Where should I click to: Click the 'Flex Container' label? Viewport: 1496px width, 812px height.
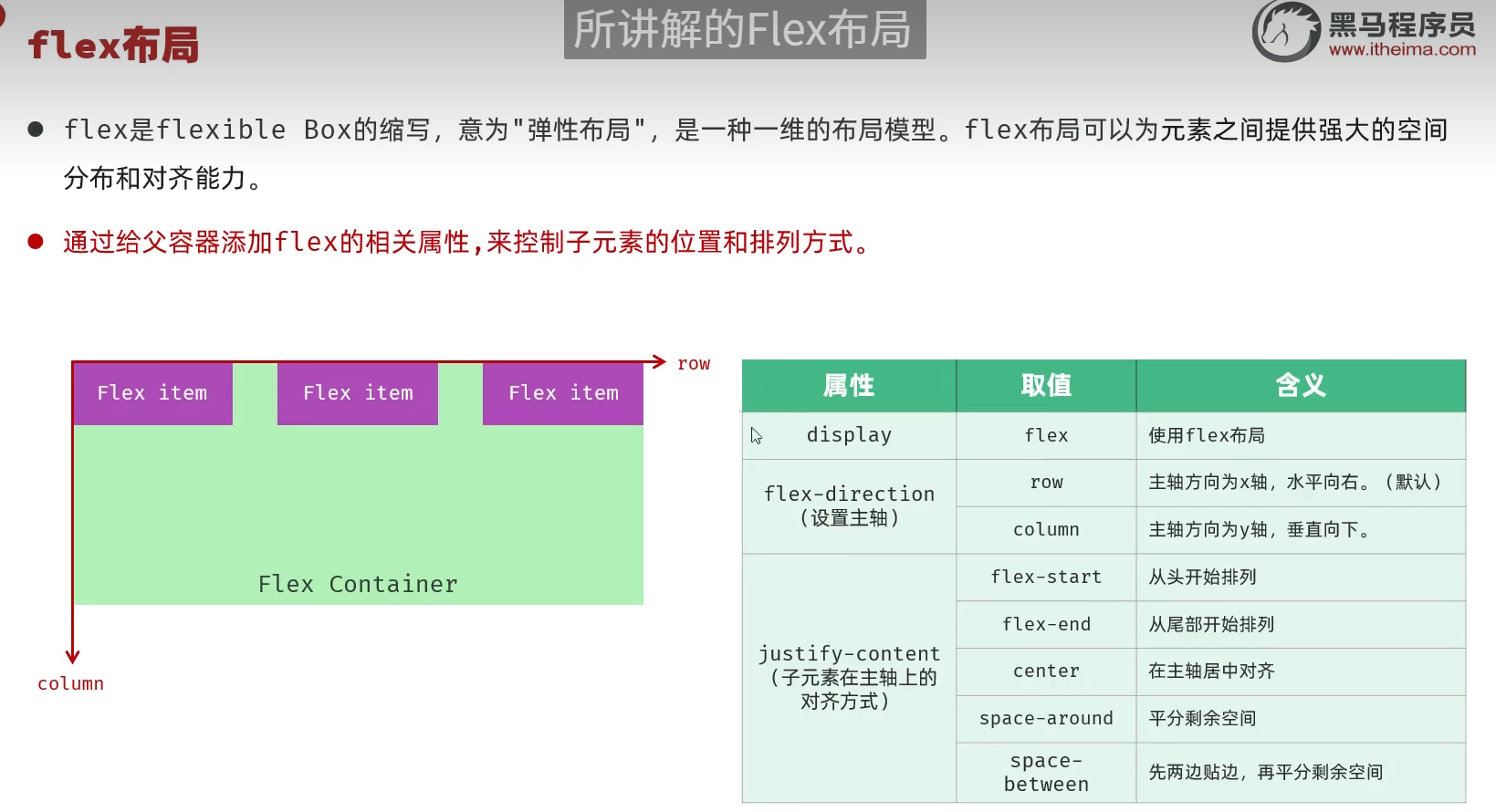(358, 584)
